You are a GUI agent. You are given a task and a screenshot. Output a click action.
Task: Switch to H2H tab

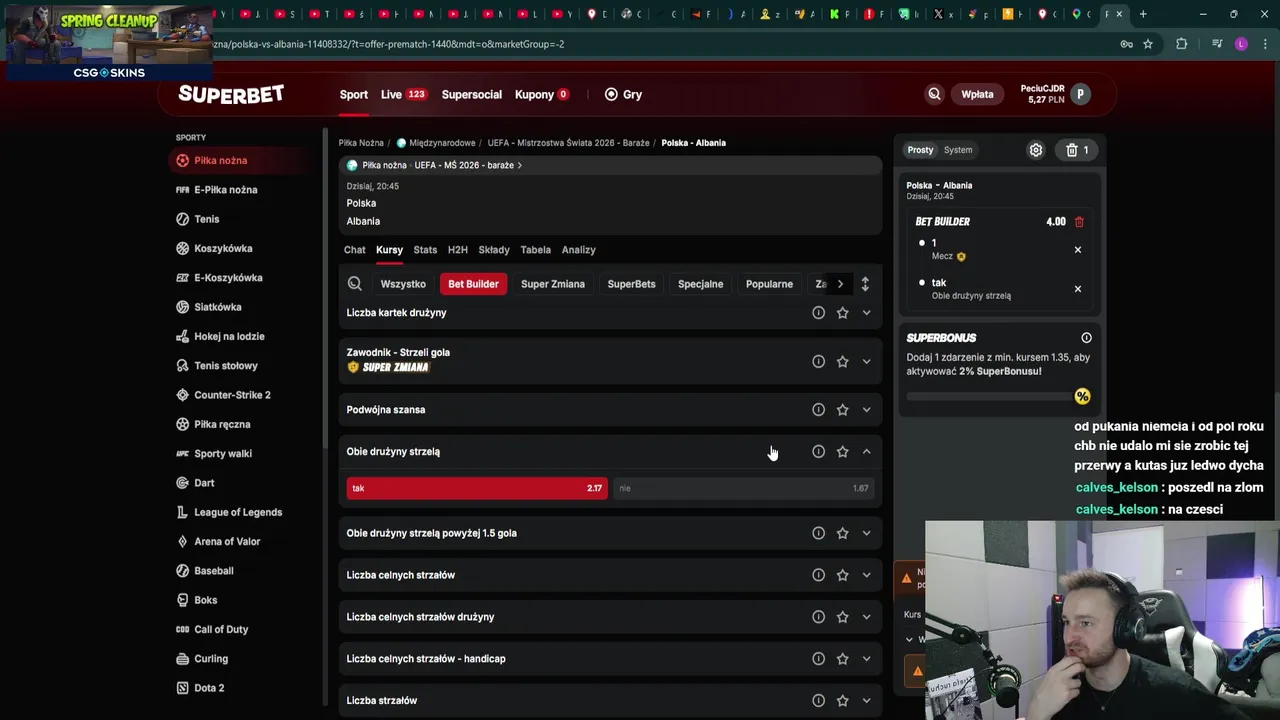(x=457, y=250)
